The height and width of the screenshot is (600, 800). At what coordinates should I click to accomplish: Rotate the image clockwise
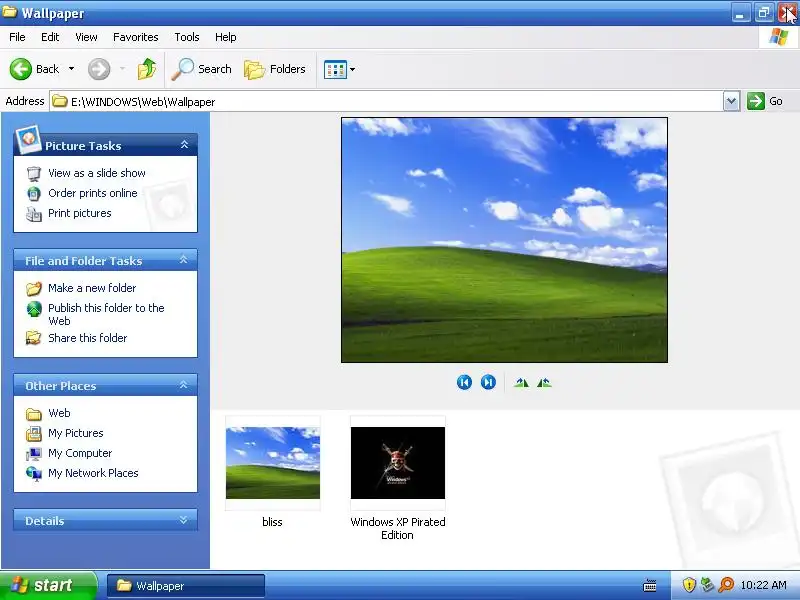521,383
